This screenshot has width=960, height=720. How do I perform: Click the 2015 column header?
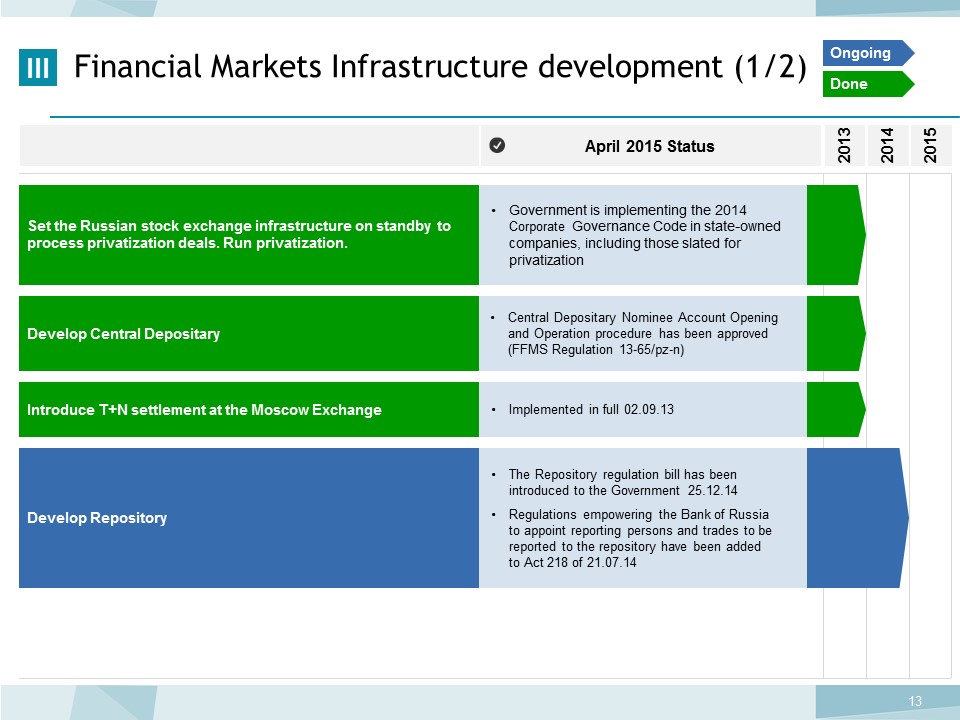coord(931,145)
